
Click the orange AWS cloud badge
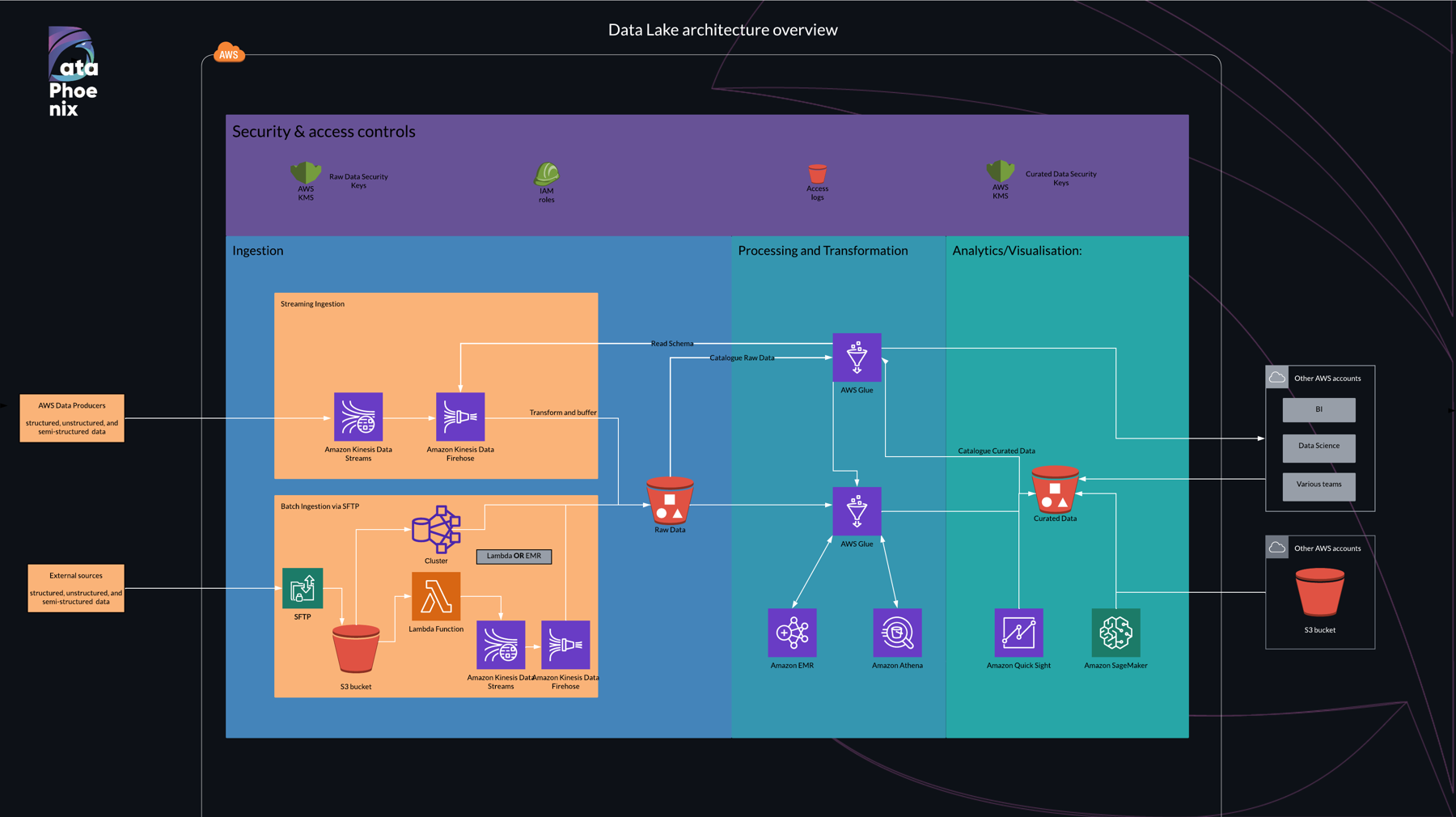click(x=229, y=53)
